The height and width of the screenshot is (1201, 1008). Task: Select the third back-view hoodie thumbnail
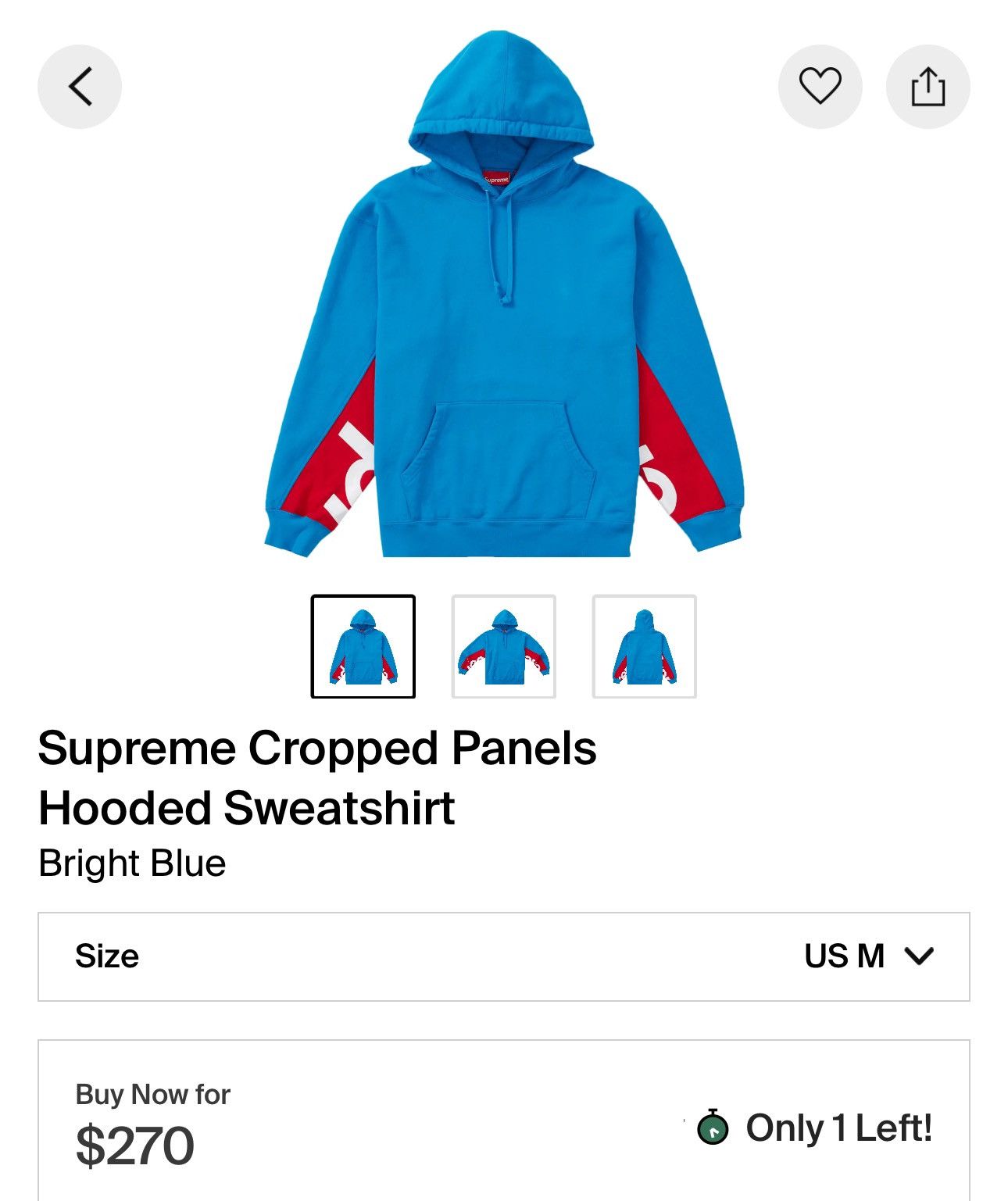(645, 646)
